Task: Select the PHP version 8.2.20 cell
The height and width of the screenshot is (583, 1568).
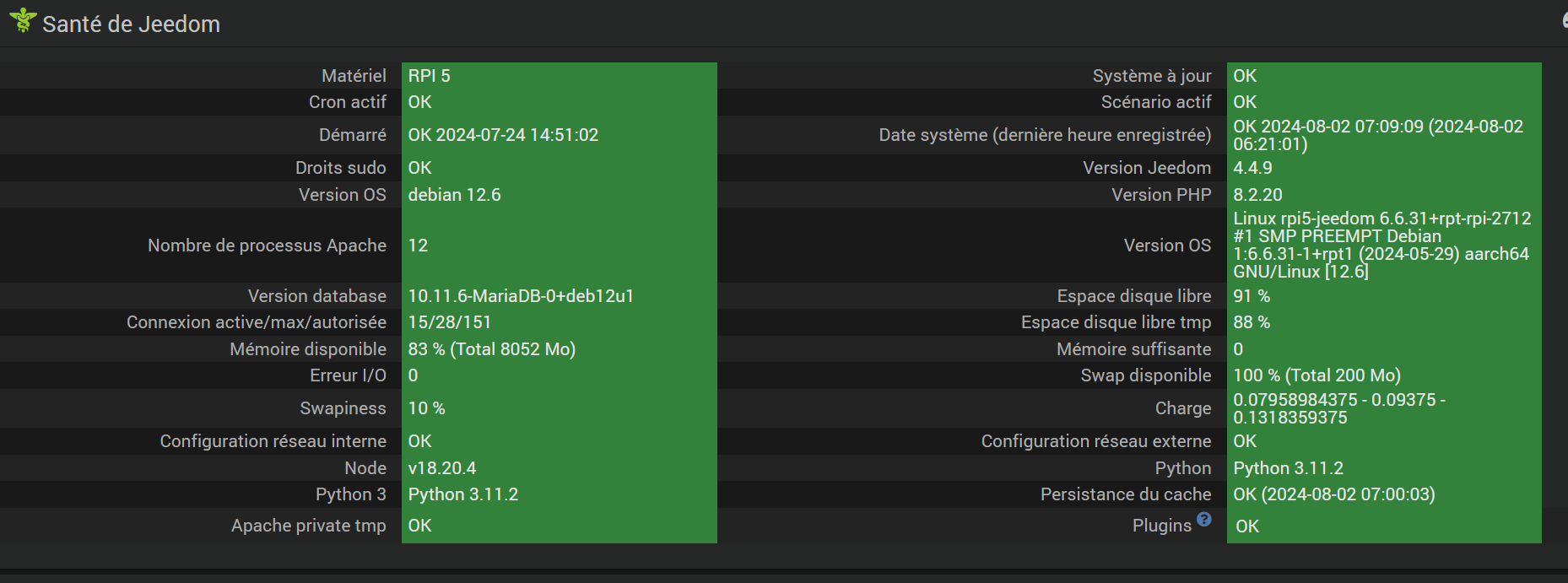Action: 1257,195
